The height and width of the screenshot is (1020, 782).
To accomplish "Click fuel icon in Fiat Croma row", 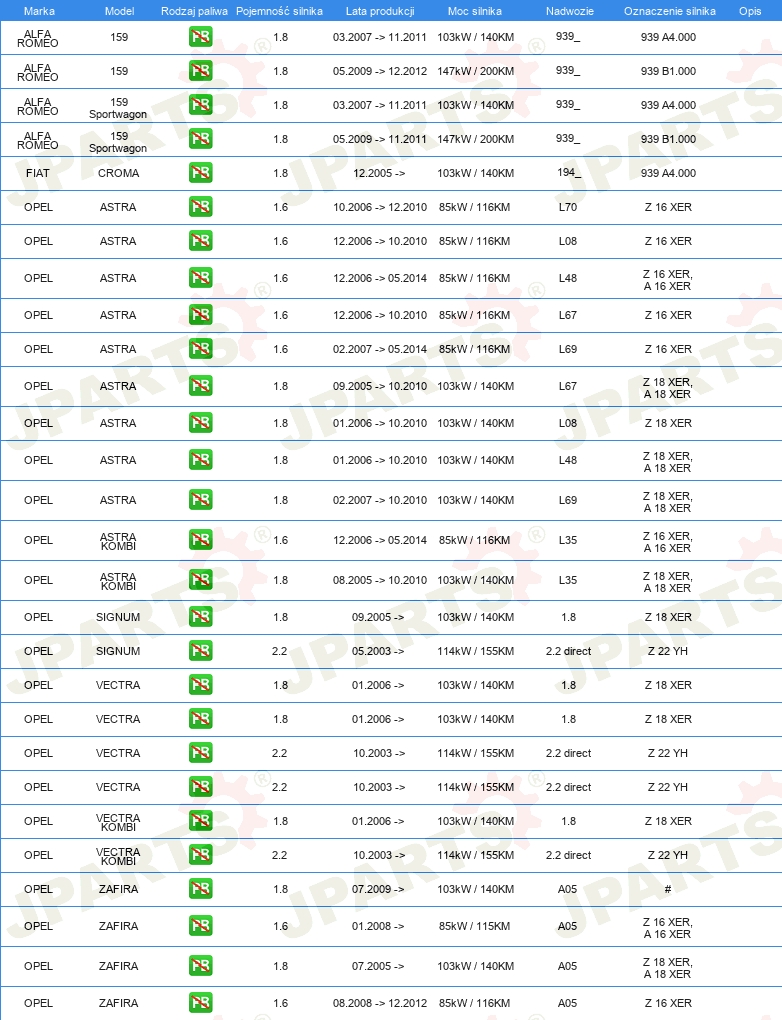I will (x=200, y=173).
